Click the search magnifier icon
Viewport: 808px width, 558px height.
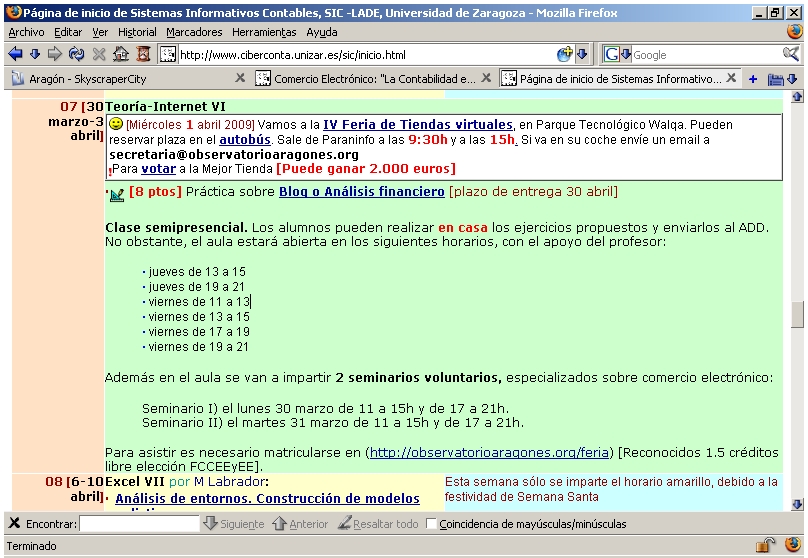click(x=790, y=54)
